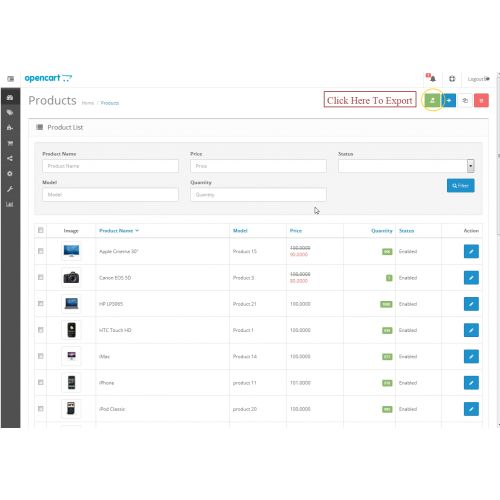This screenshot has width=500, height=500.
Task: Tick the iPhone row checkbox
Action: click(41, 382)
